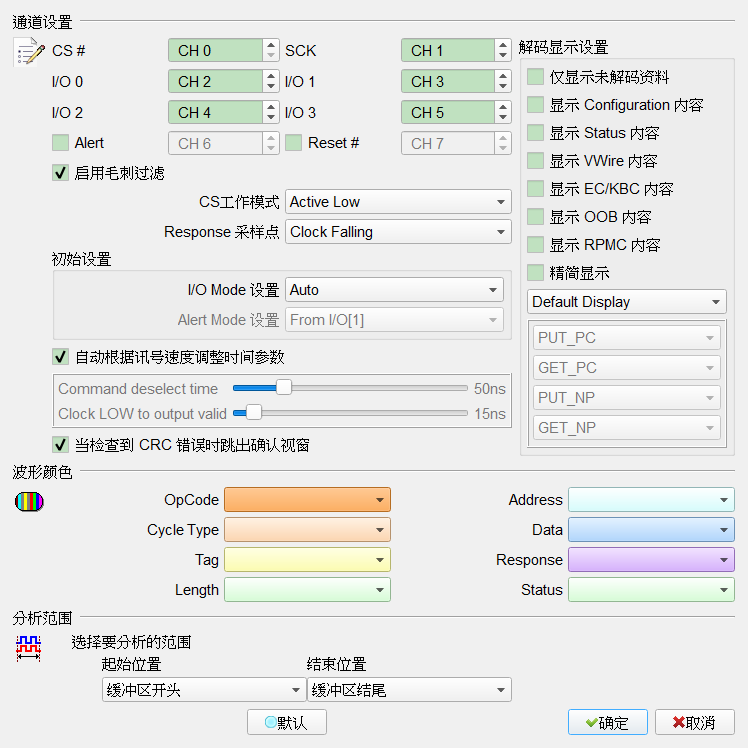Open the Address color picker

point(651,499)
